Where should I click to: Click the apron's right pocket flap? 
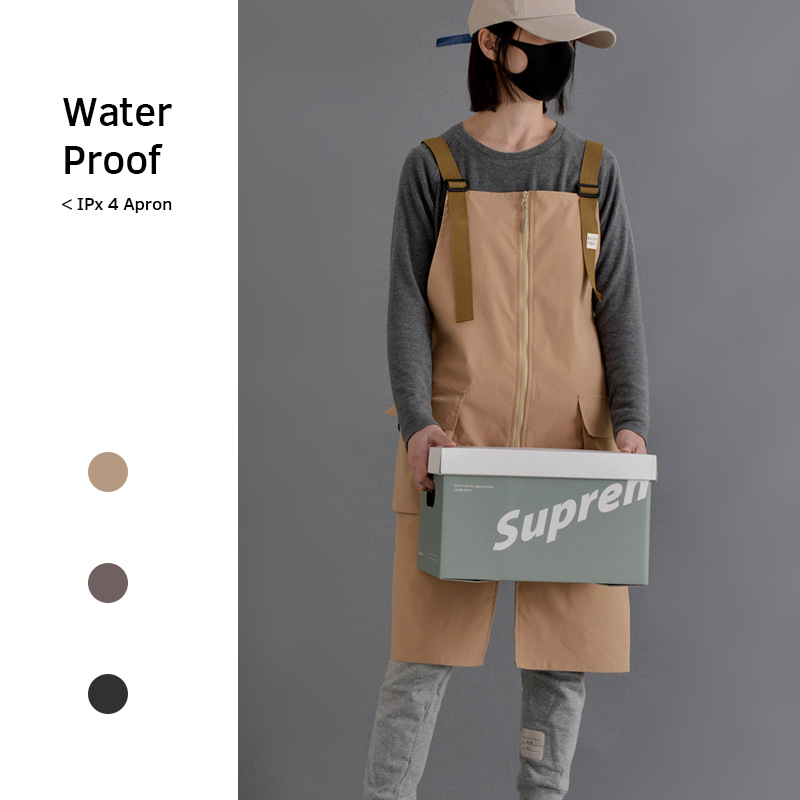pos(595,416)
